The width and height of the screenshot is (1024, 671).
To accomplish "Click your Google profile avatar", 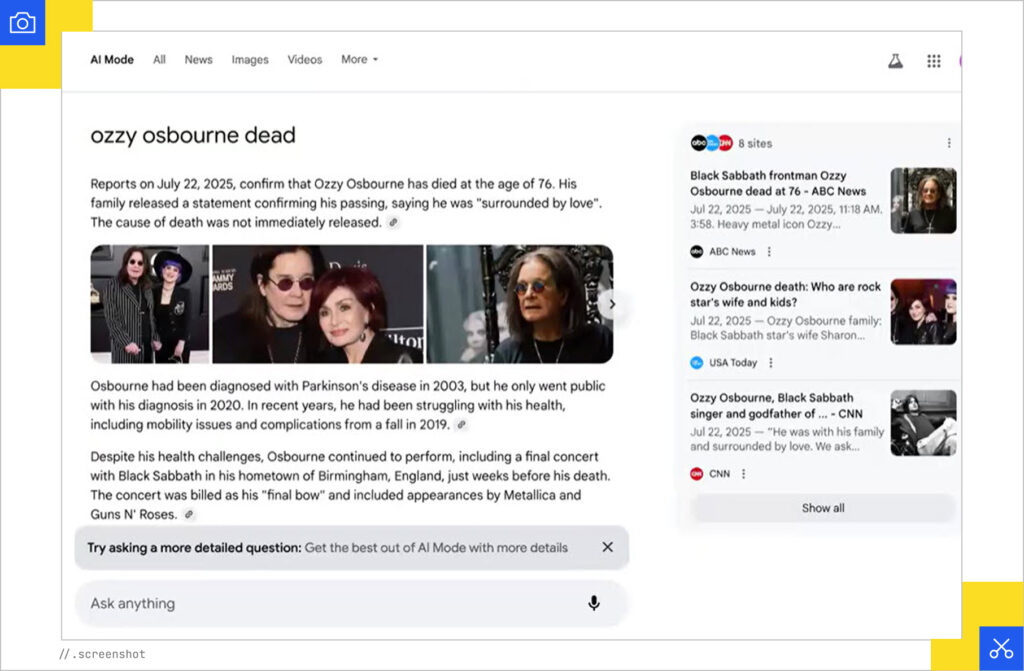I will (x=962, y=60).
